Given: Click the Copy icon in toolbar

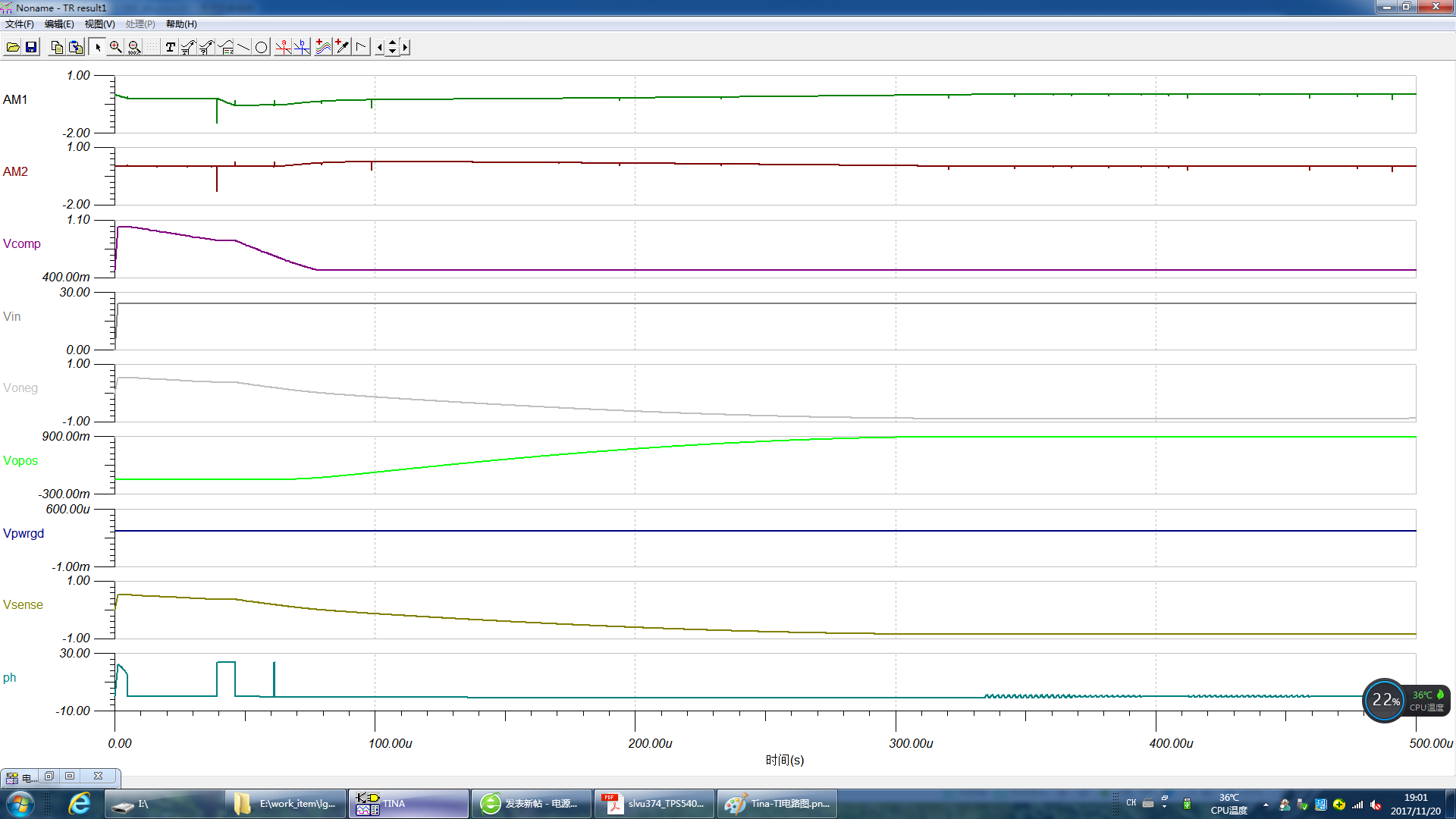Looking at the screenshot, I should pos(57,47).
